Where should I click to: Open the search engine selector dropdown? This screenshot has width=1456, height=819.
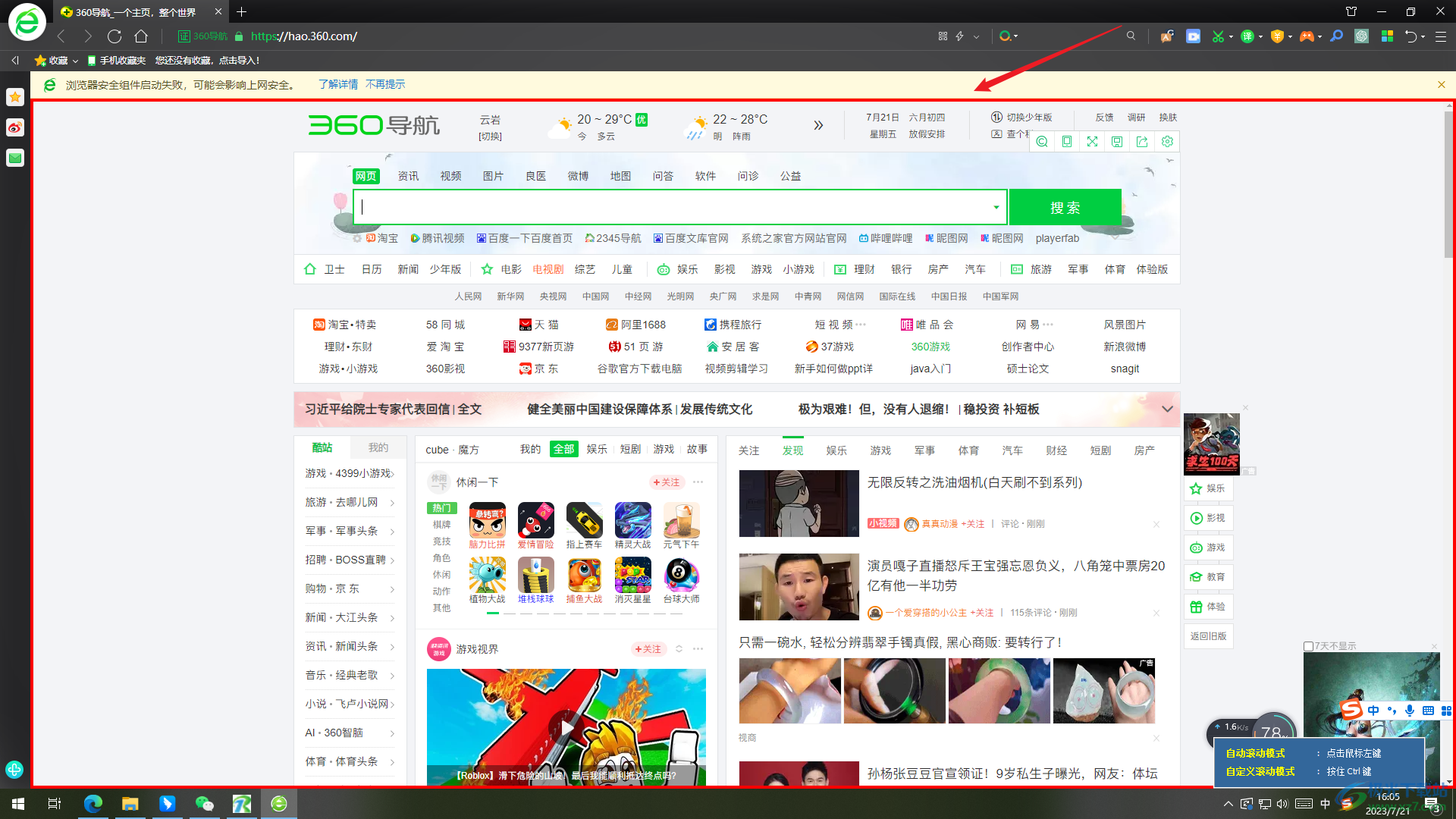(1009, 36)
